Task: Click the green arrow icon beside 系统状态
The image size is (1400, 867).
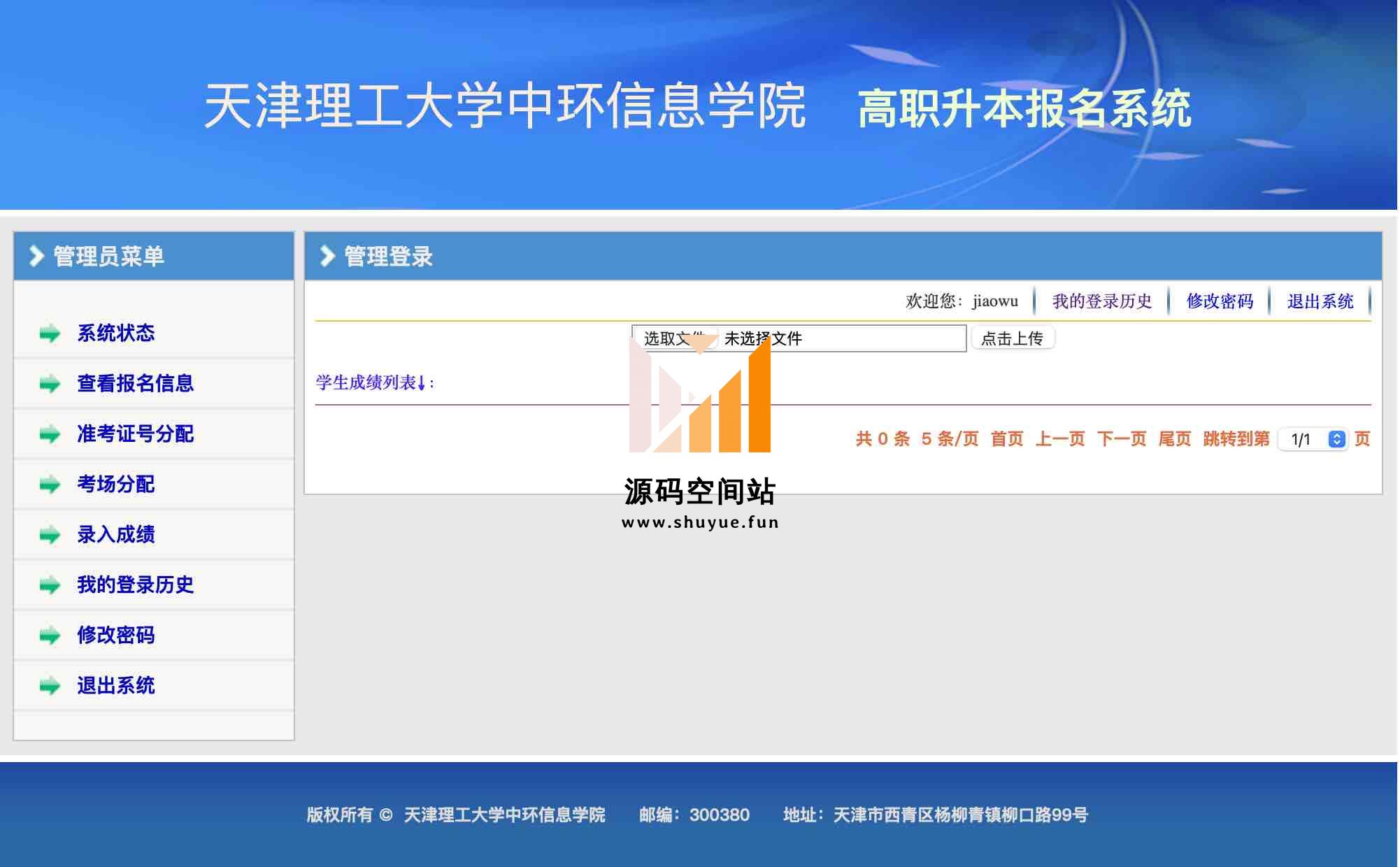Action: click(x=50, y=334)
